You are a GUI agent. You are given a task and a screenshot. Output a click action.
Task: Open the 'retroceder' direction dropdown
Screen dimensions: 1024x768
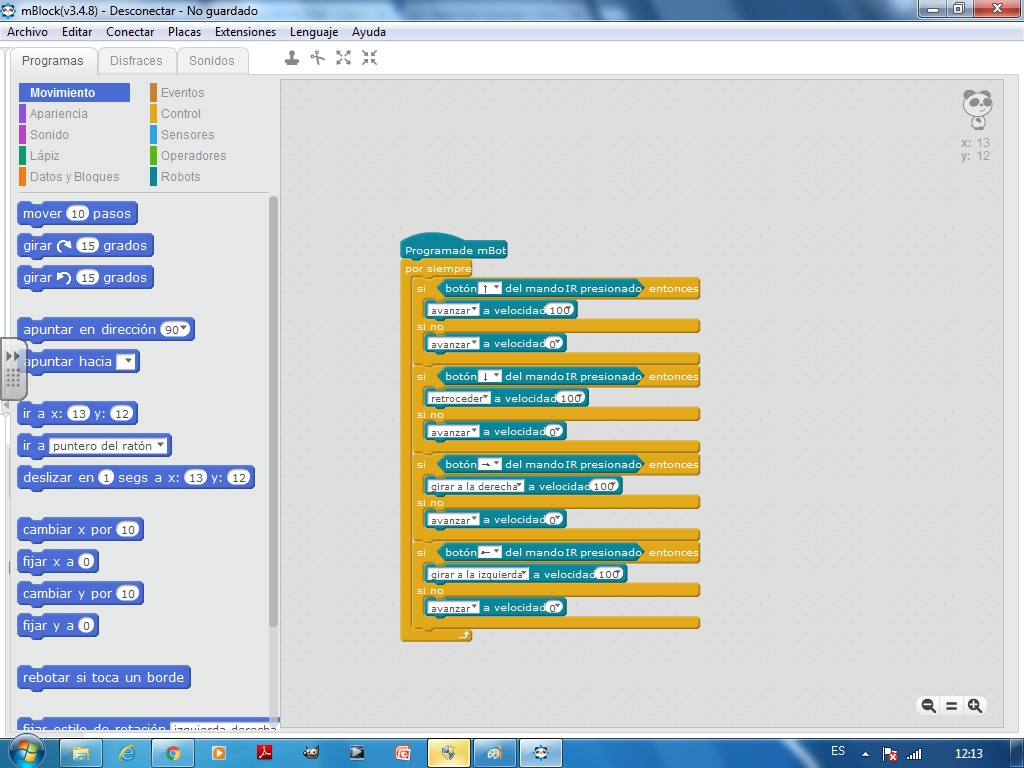tap(485, 398)
